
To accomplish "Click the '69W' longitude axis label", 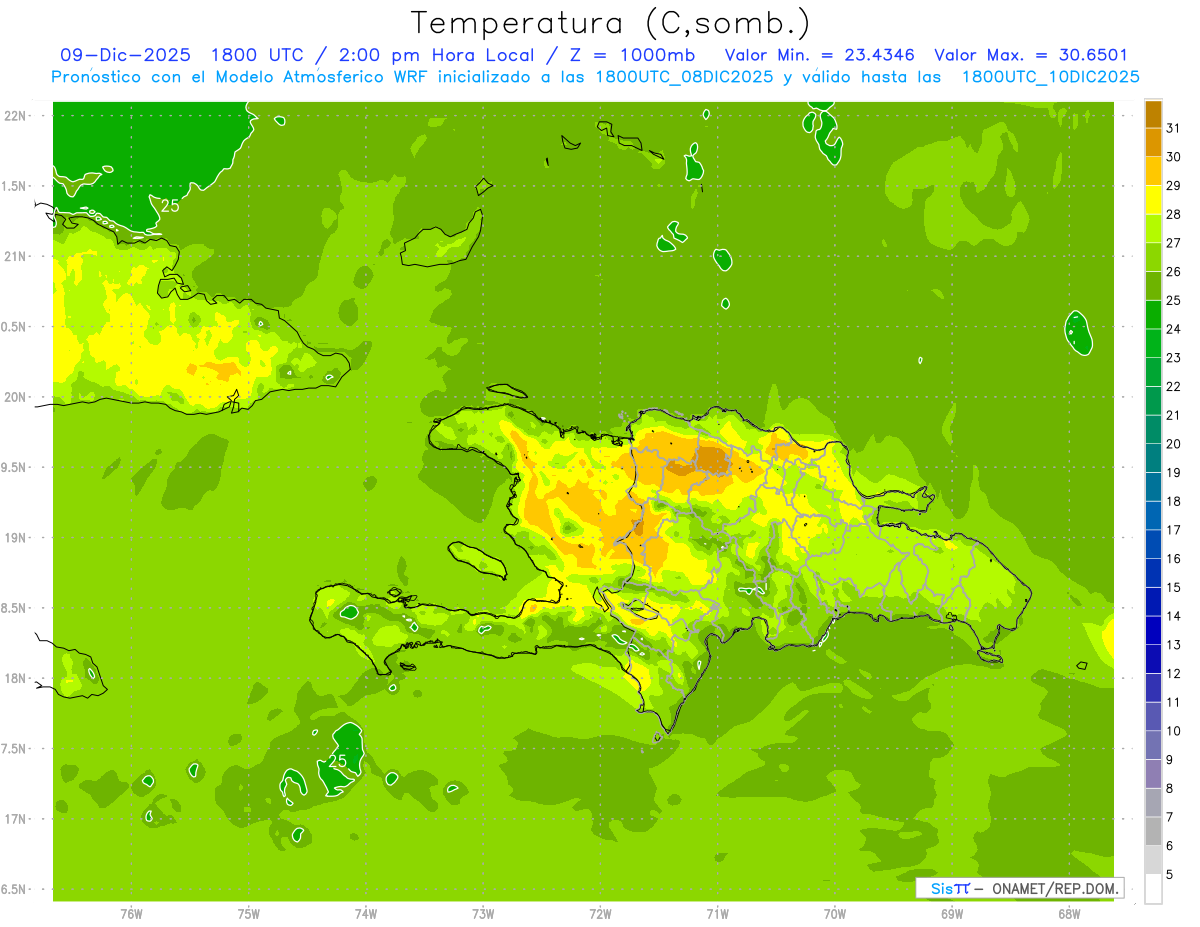I will [952, 913].
